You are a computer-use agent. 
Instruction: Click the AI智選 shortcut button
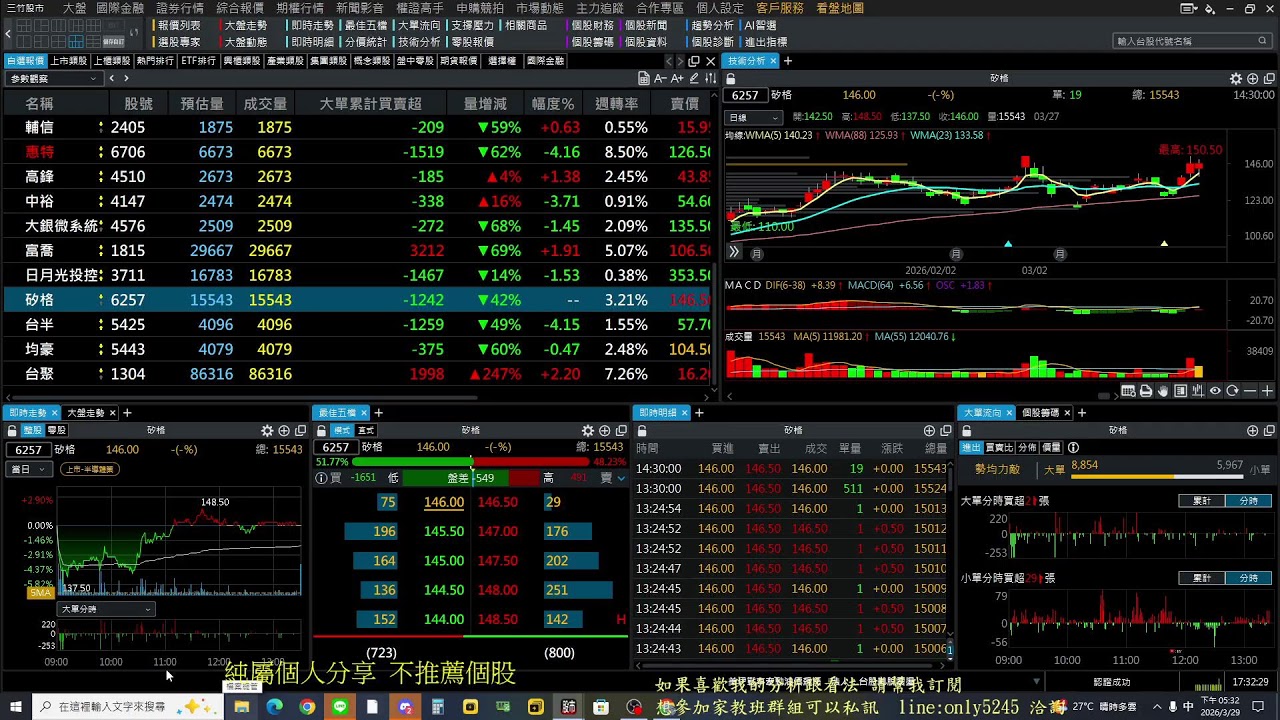760,25
